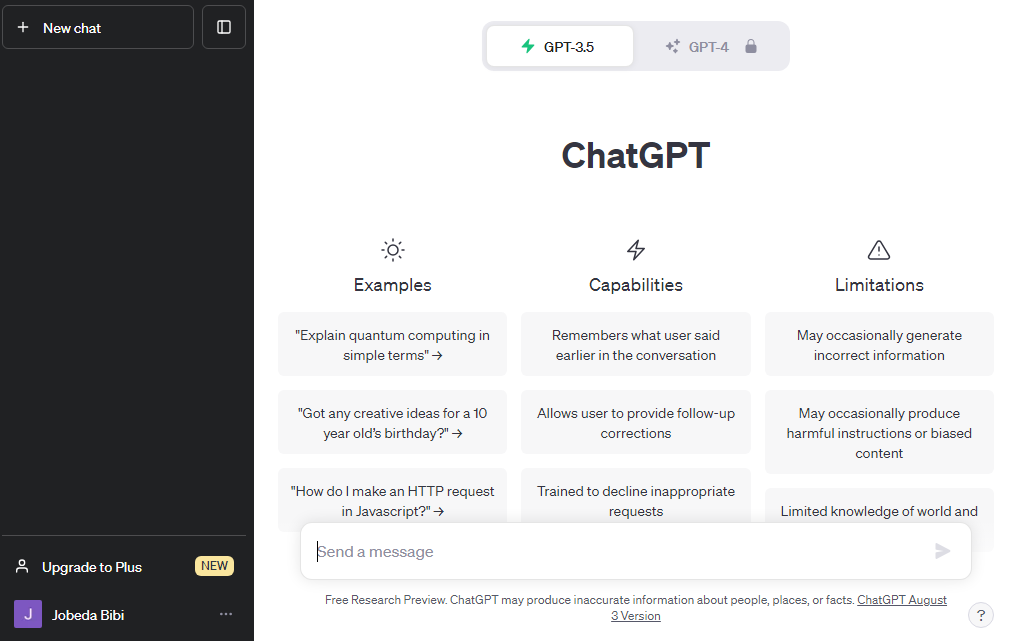
Task: Click the GPT-4 sparkle icon
Action: [x=672, y=46]
